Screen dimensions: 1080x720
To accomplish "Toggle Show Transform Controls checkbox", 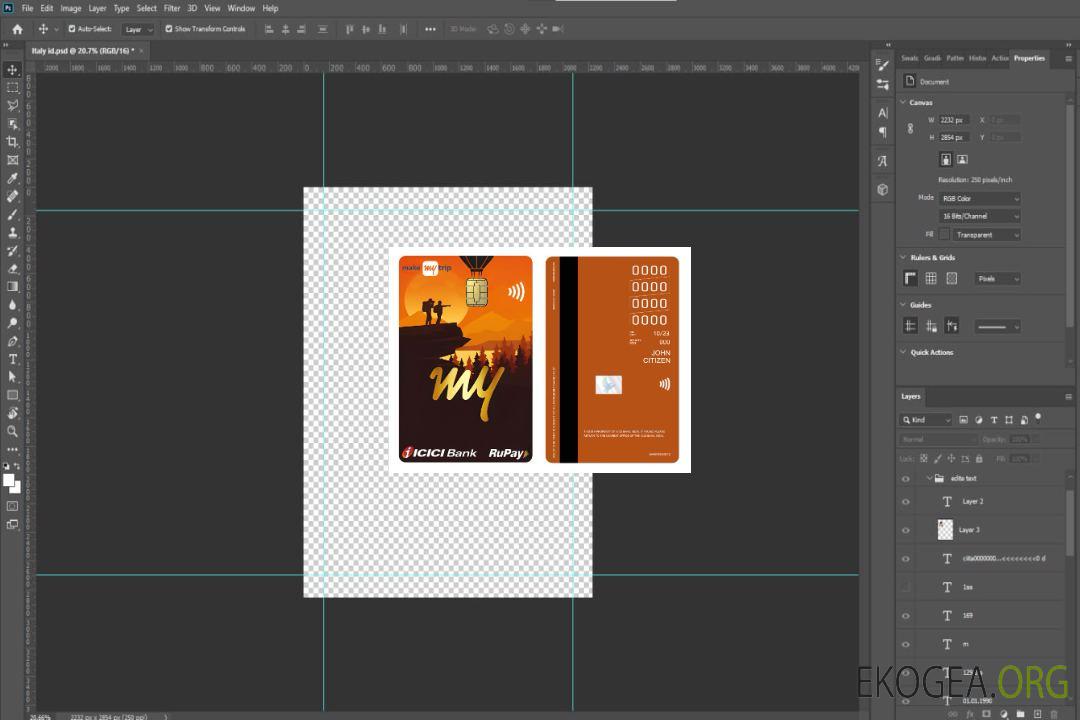I will [169, 29].
